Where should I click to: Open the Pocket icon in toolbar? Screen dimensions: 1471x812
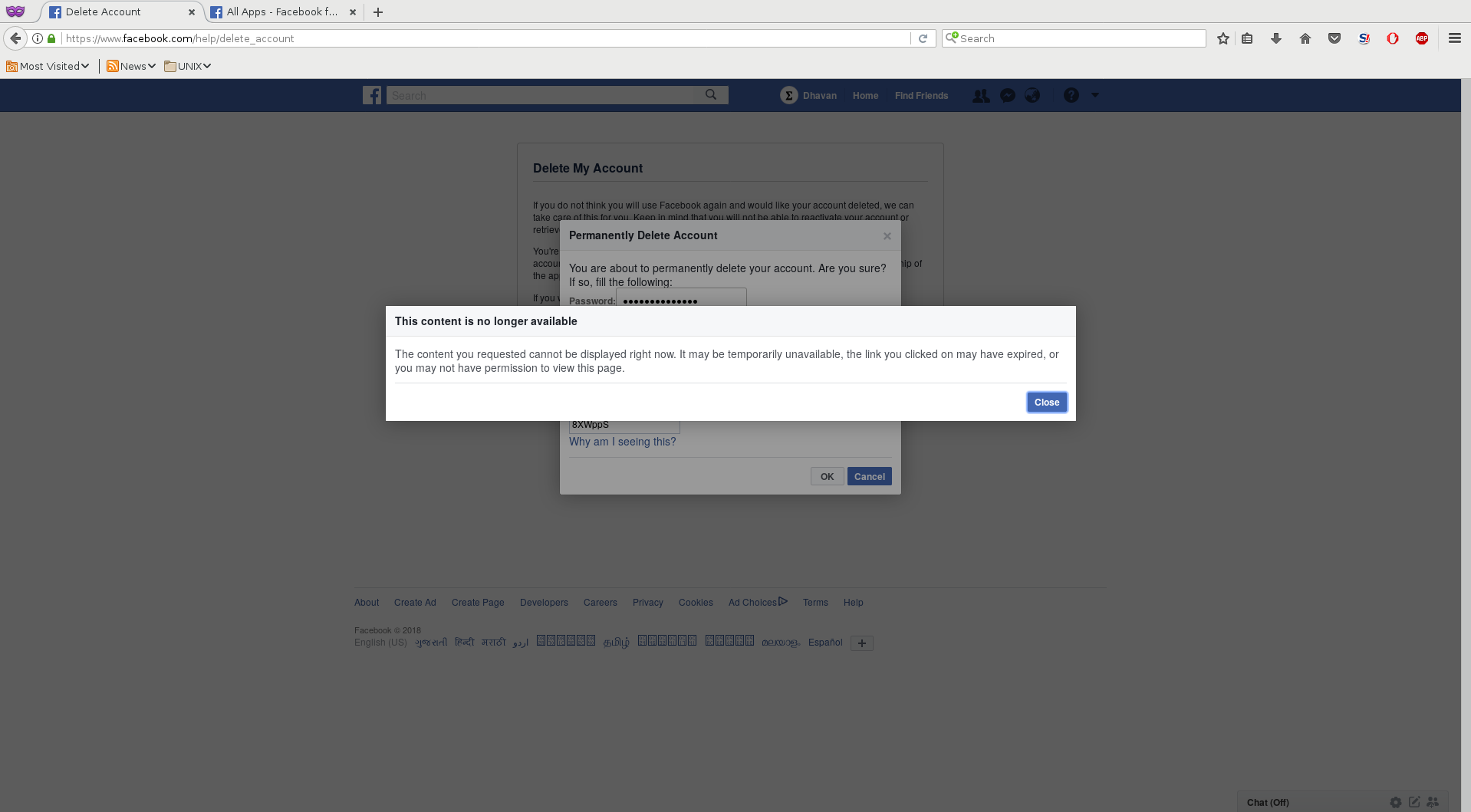(1334, 38)
